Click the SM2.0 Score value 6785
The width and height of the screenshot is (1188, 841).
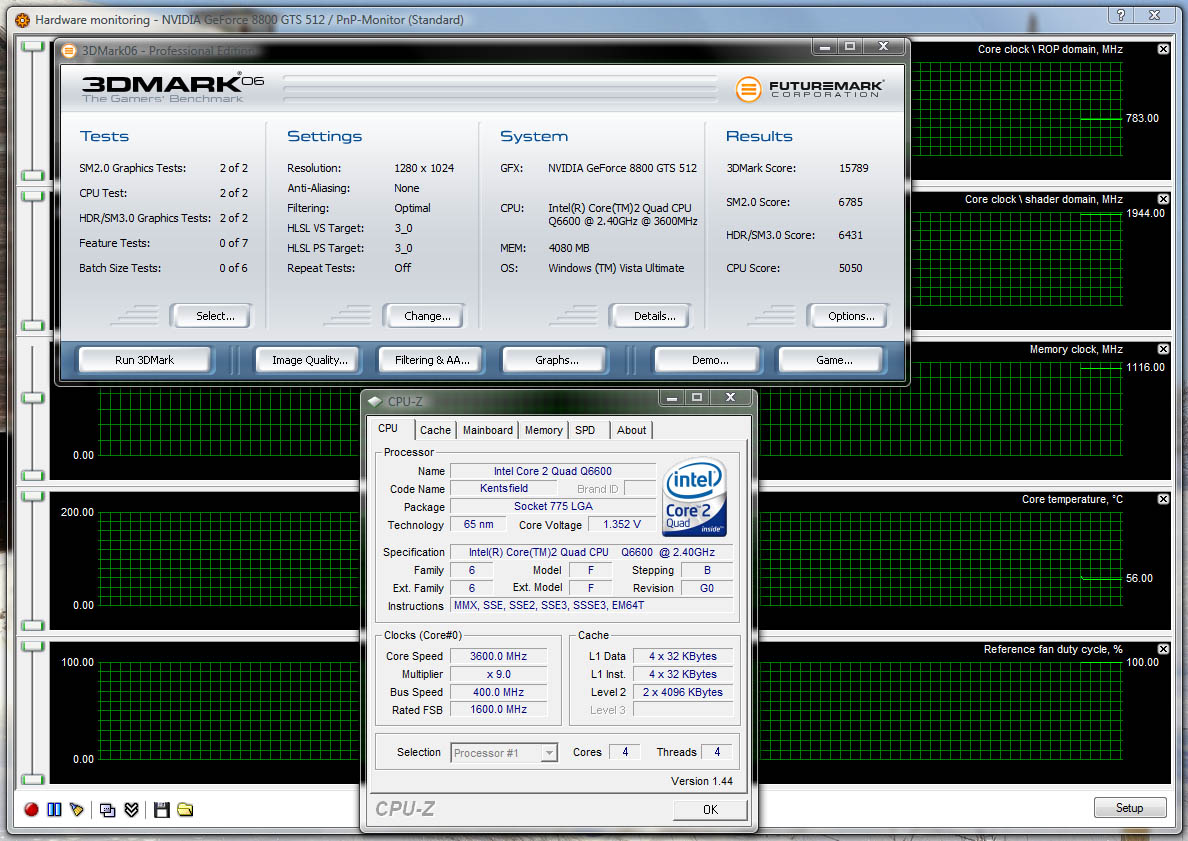(850, 202)
